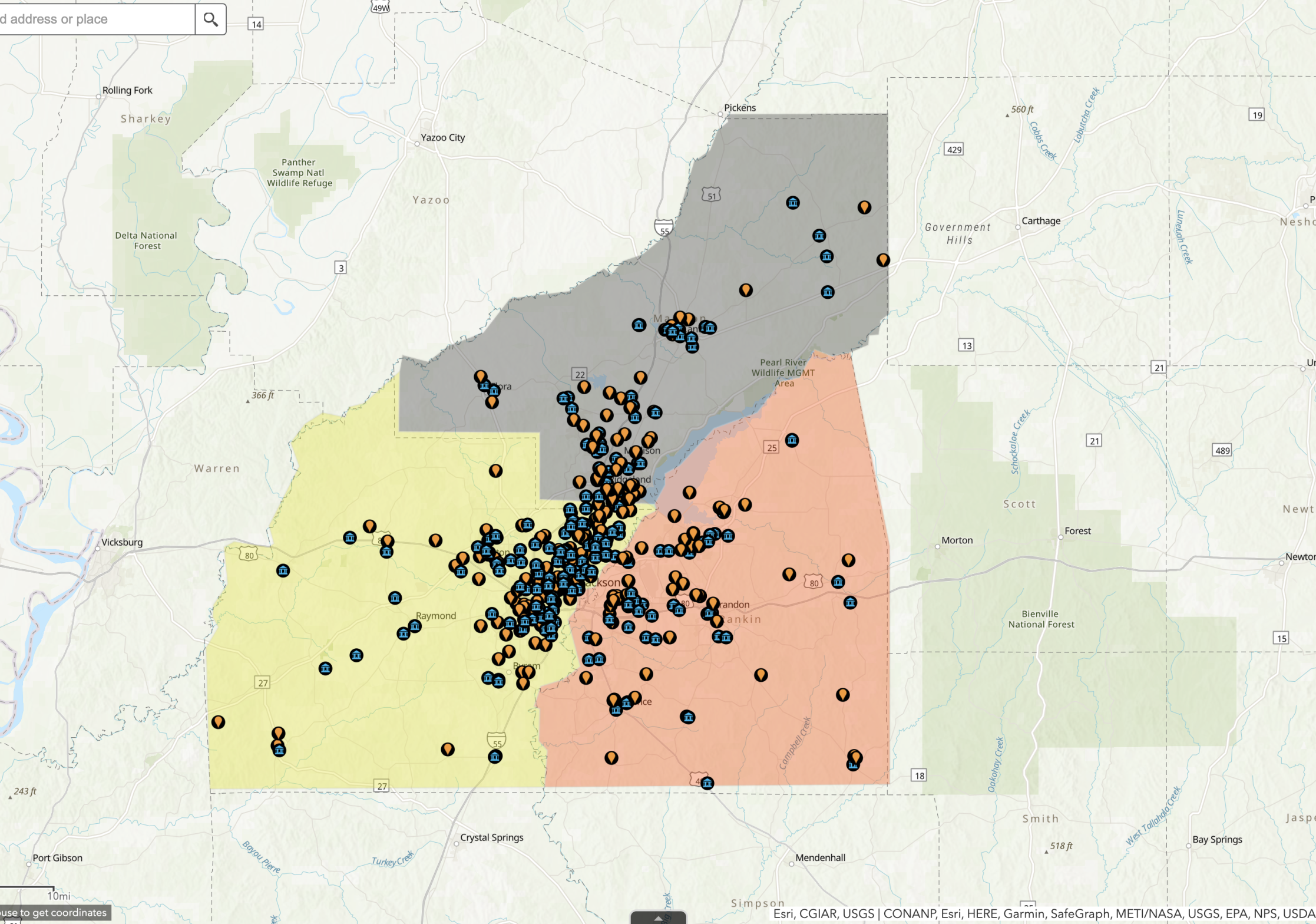Click the 'get coordinates' hint label
Image resolution: width=1316 pixels, height=924 pixels.
point(53,912)
